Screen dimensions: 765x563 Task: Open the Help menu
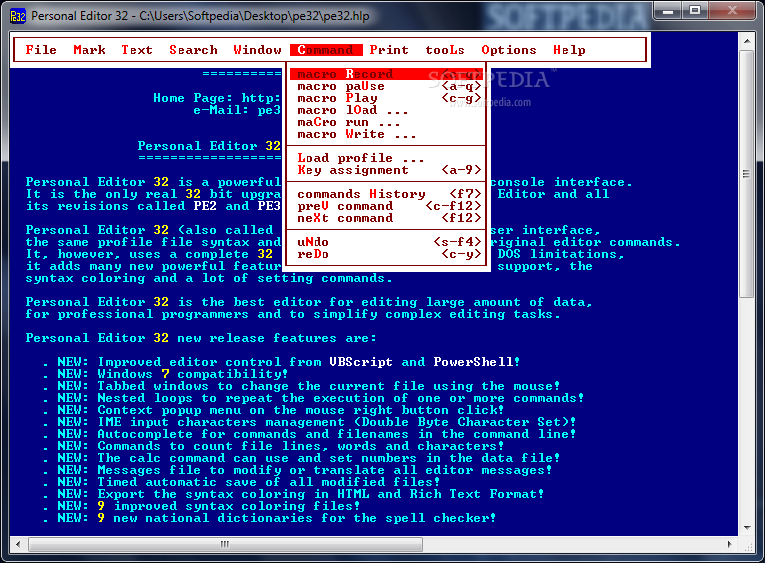point(569,50)
